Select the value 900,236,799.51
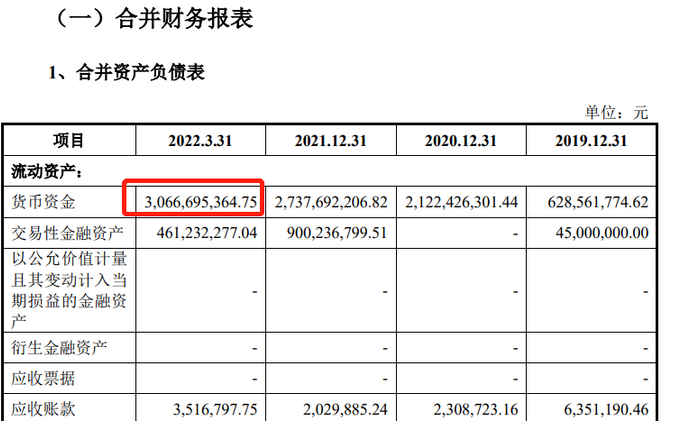The width and height of the screenshot is (700, 421). coord(337,233)
